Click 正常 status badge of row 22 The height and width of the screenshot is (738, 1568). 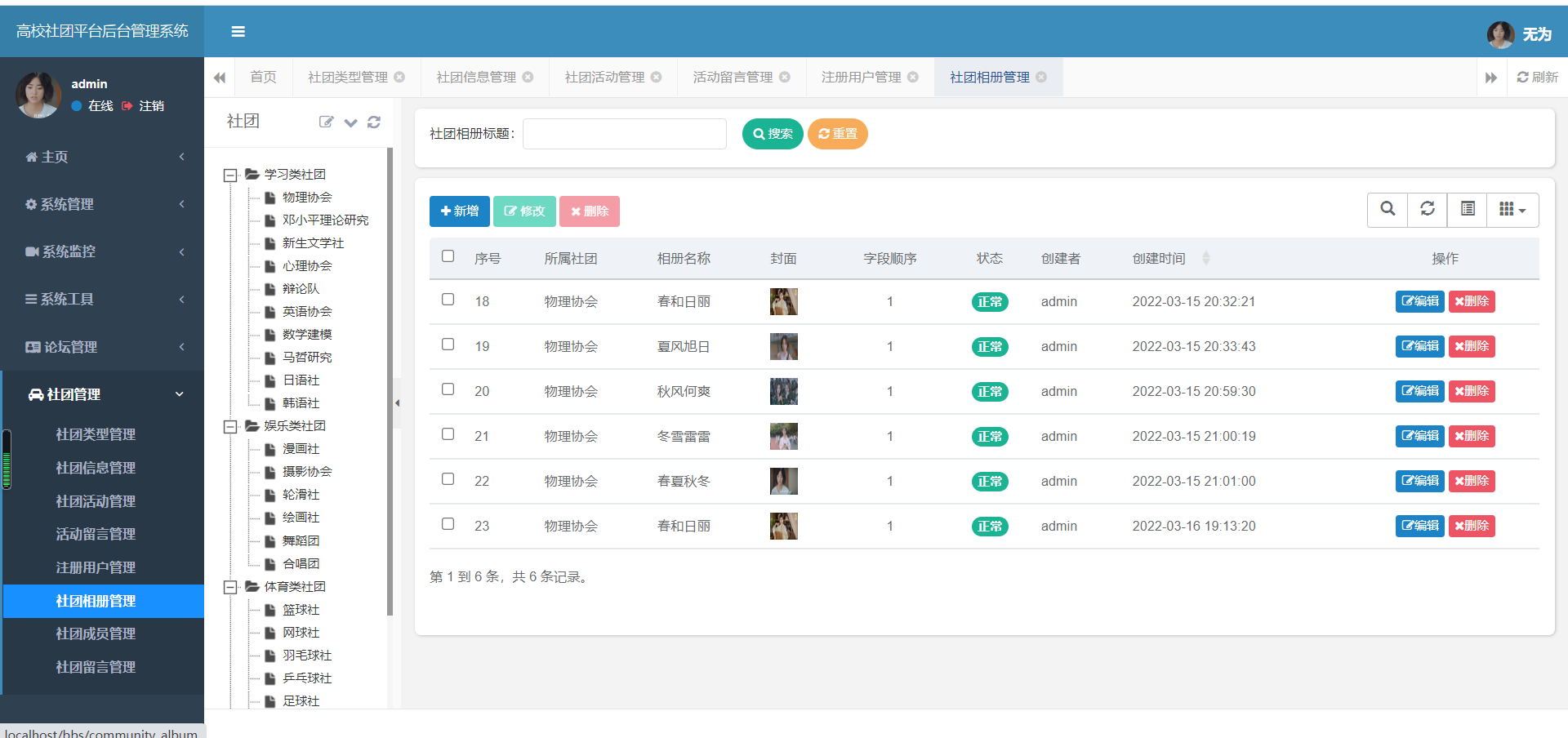990,482
